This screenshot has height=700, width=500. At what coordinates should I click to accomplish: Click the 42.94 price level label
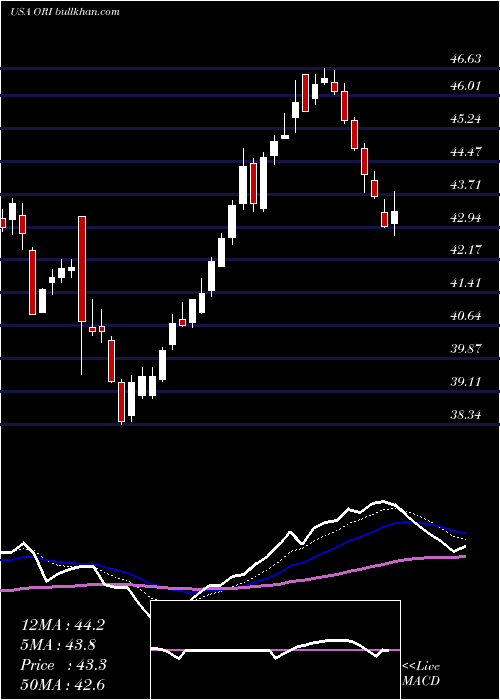click(x=465, y=217)
